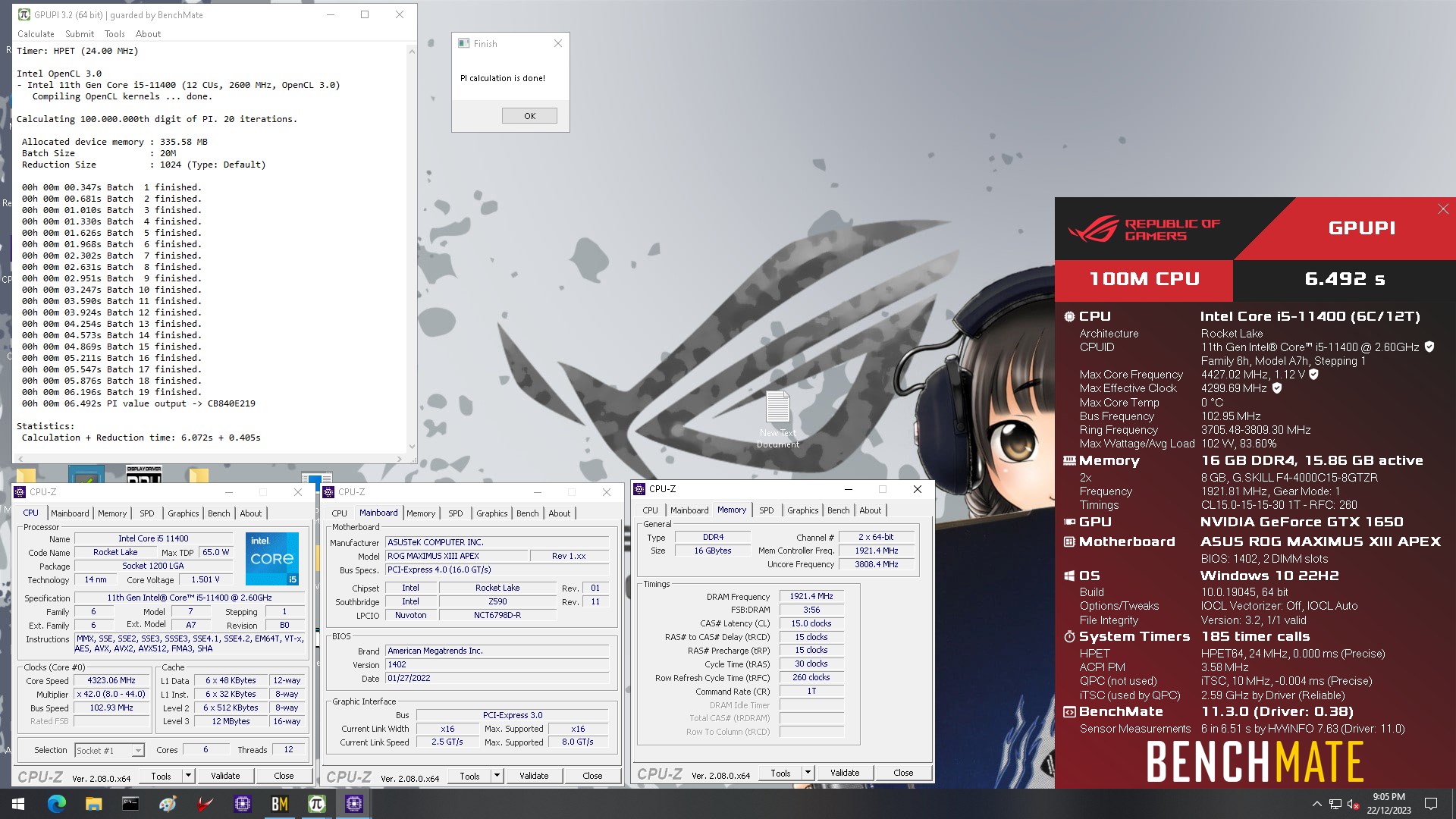Open File Explorer from the taskbar
Screen dimensions: 1456x819
tap(93, 804)
